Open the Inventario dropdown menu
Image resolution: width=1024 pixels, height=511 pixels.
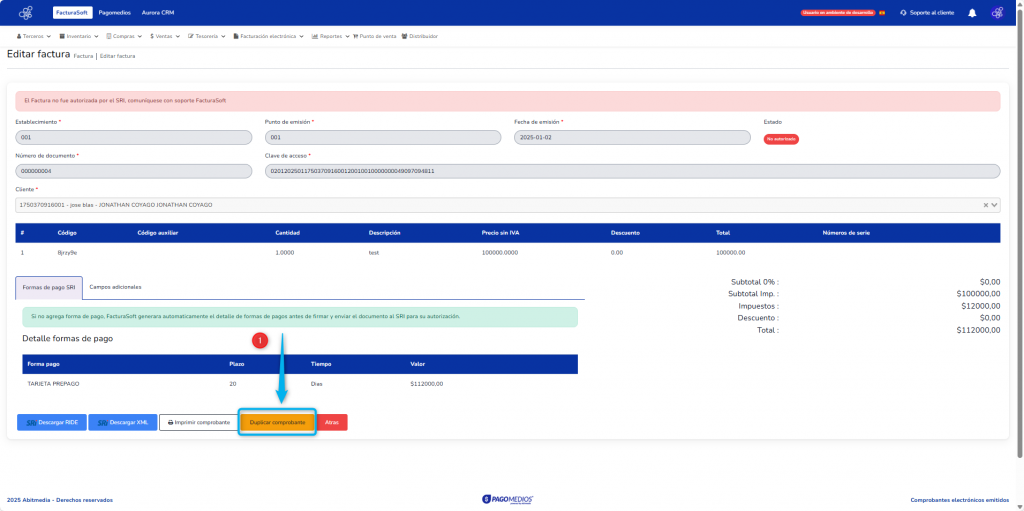81,36
